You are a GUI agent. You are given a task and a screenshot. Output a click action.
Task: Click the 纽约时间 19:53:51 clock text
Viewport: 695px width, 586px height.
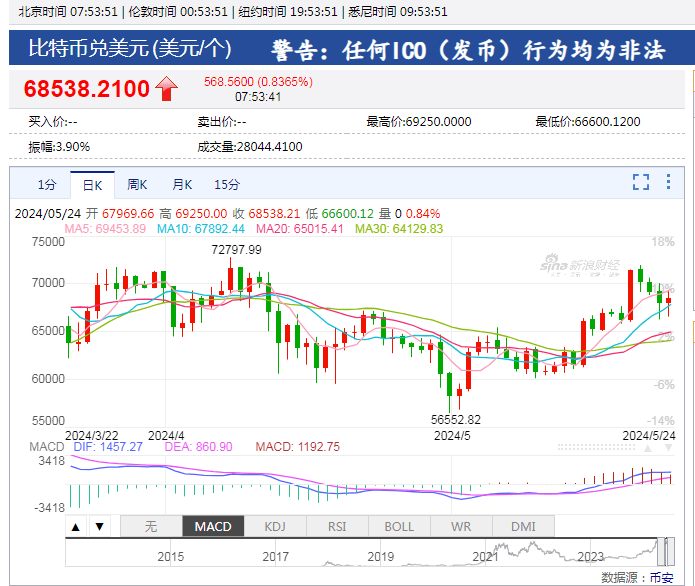point(288,12)
